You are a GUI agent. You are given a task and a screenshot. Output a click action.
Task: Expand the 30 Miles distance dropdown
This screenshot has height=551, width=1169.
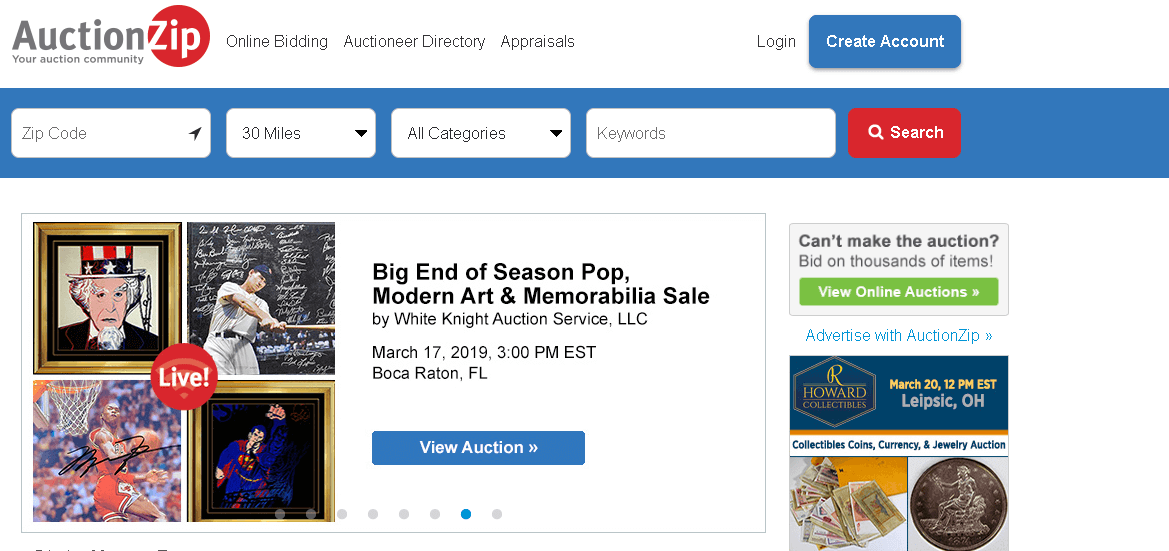coord(300,133)
